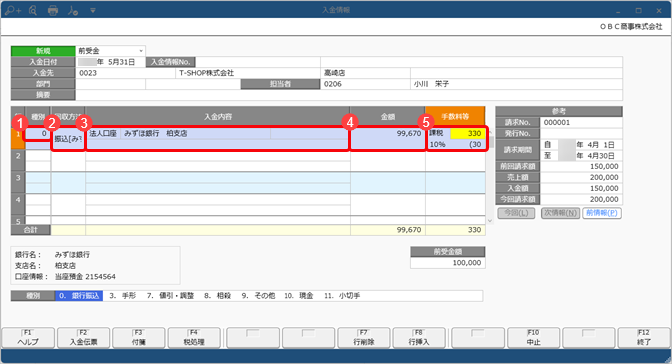Viewport: 672px width, 364px height.
Task: Click the F4 税処理 function button
Action: pos(194,338)
